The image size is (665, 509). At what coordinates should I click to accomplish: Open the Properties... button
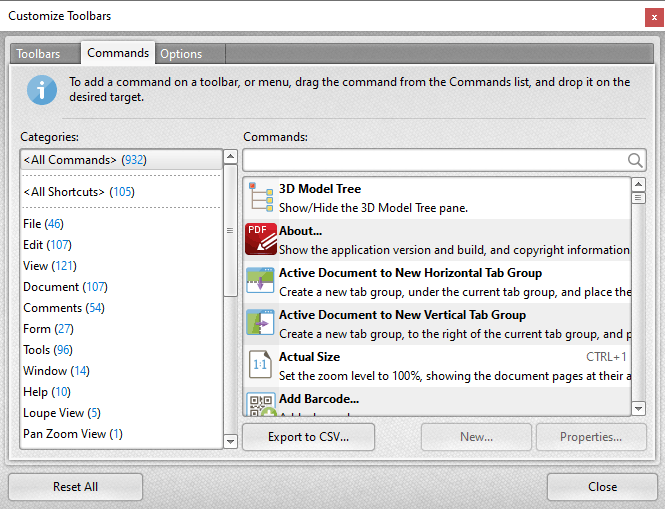(591, 436)
